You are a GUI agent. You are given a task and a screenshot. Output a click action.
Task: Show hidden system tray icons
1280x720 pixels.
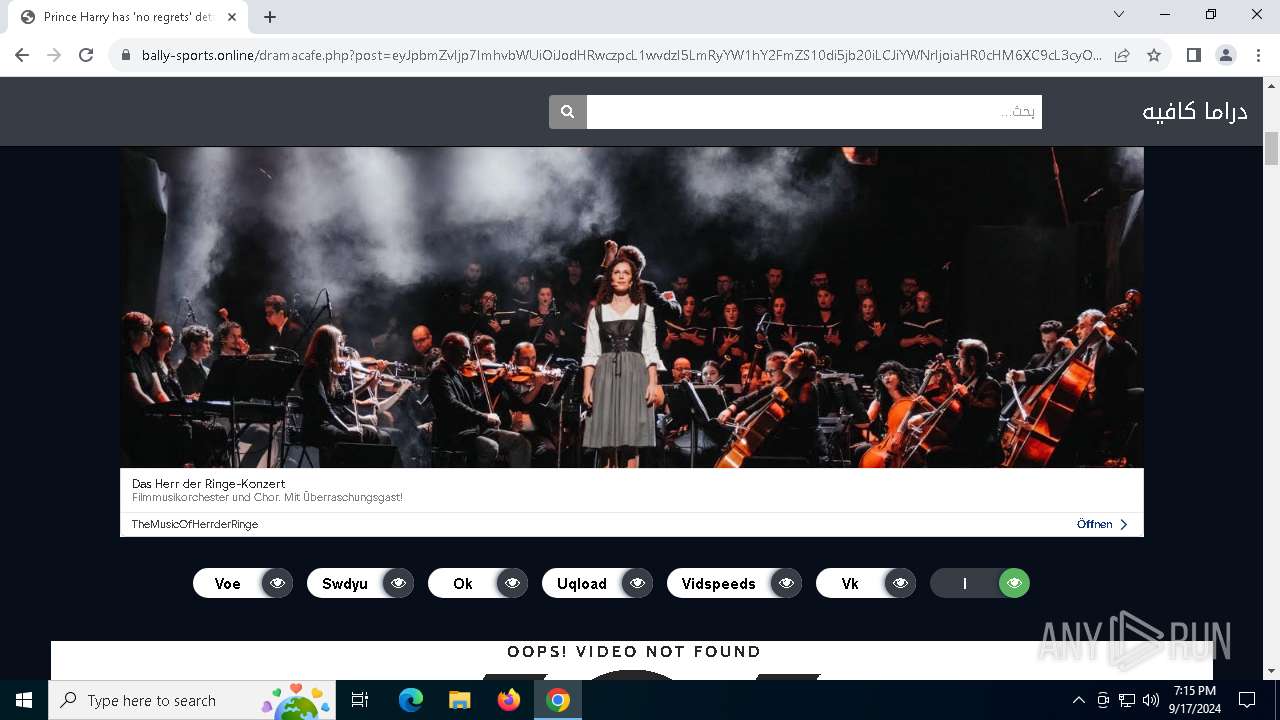[1078, 700]
